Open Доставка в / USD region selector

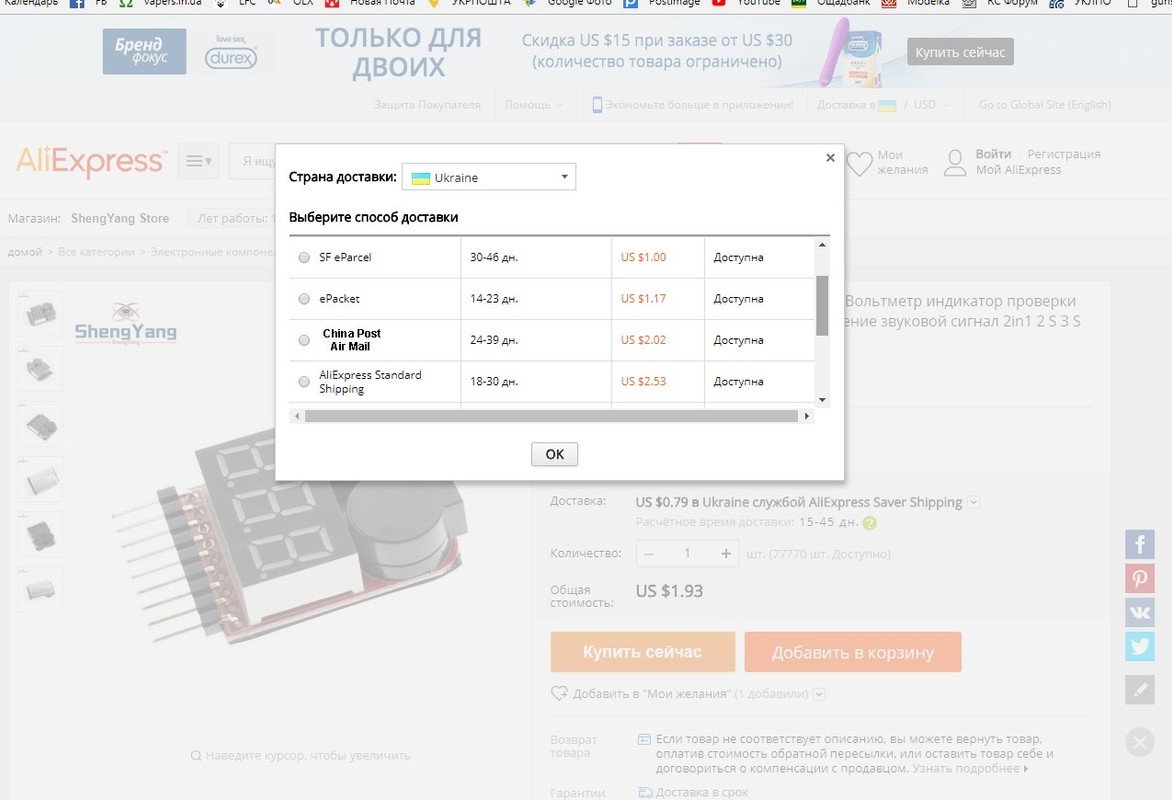[x=883, y=105]
